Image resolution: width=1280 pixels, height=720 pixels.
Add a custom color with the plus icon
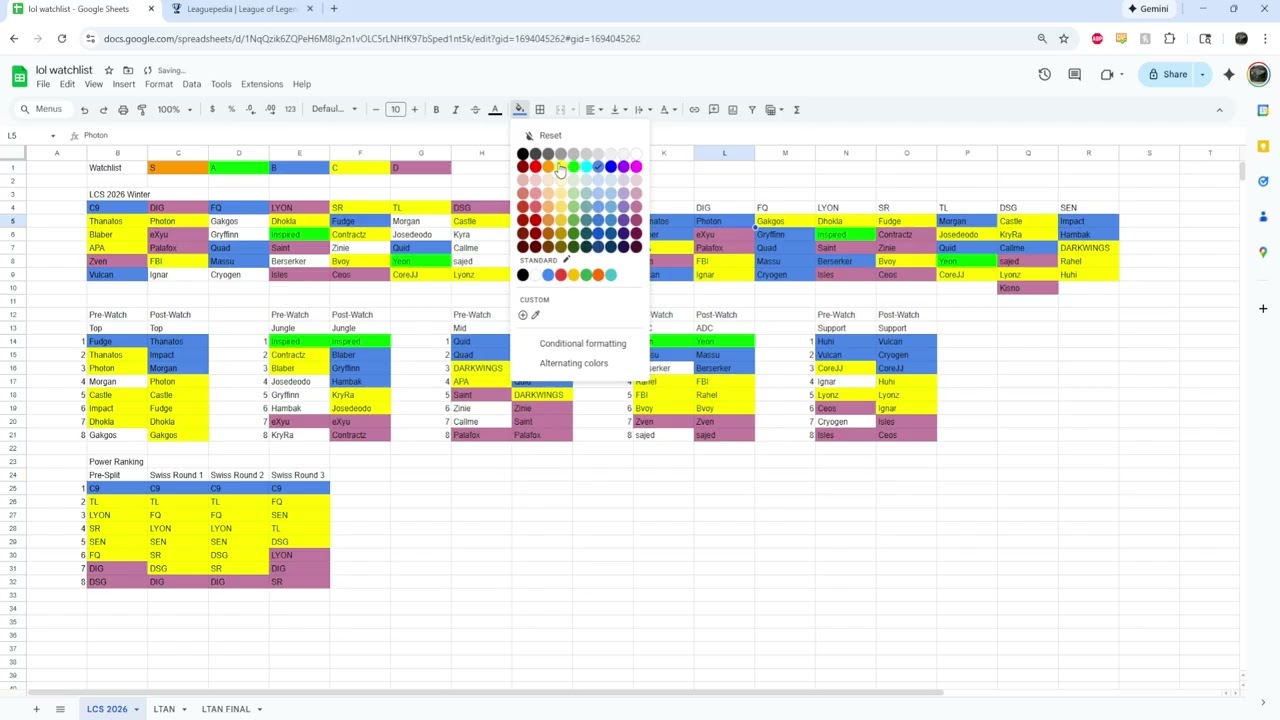point(523,315)
